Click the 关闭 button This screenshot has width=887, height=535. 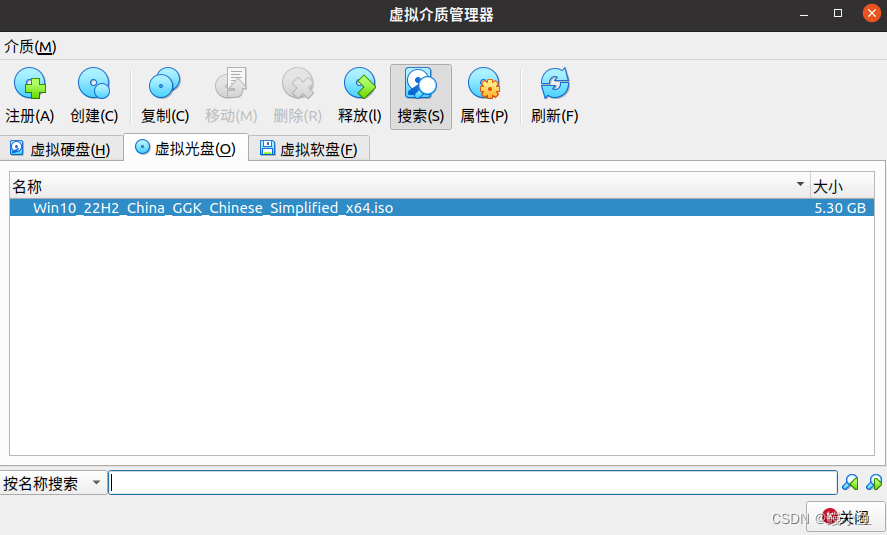846,517
